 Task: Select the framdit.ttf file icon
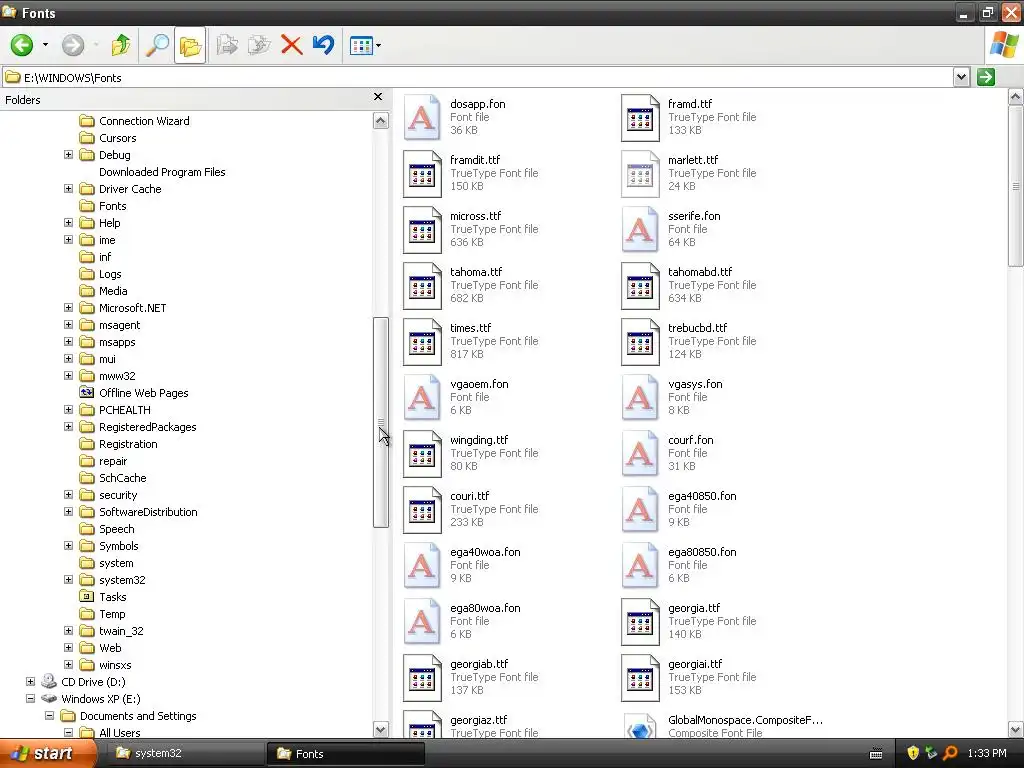[x=422, y=174]
